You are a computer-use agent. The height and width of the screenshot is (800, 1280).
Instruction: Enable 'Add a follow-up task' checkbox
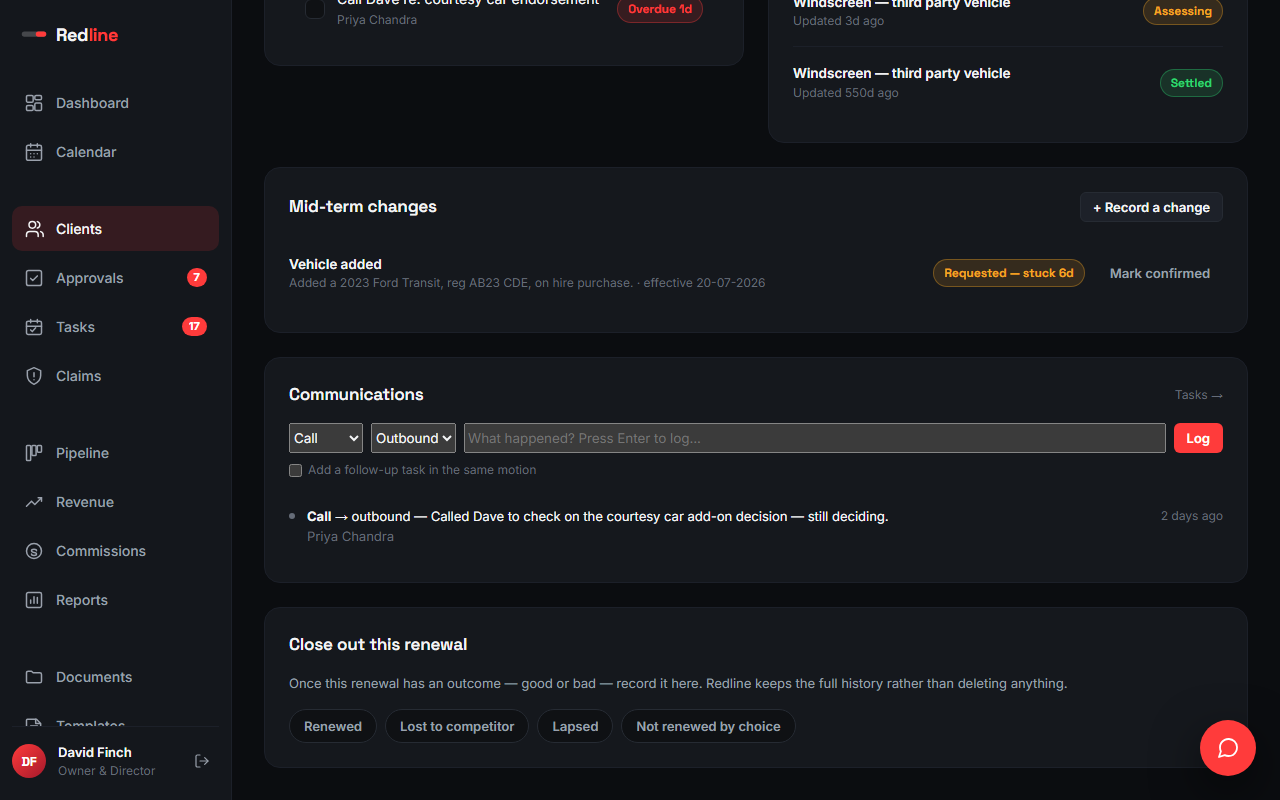click(295, 470)
